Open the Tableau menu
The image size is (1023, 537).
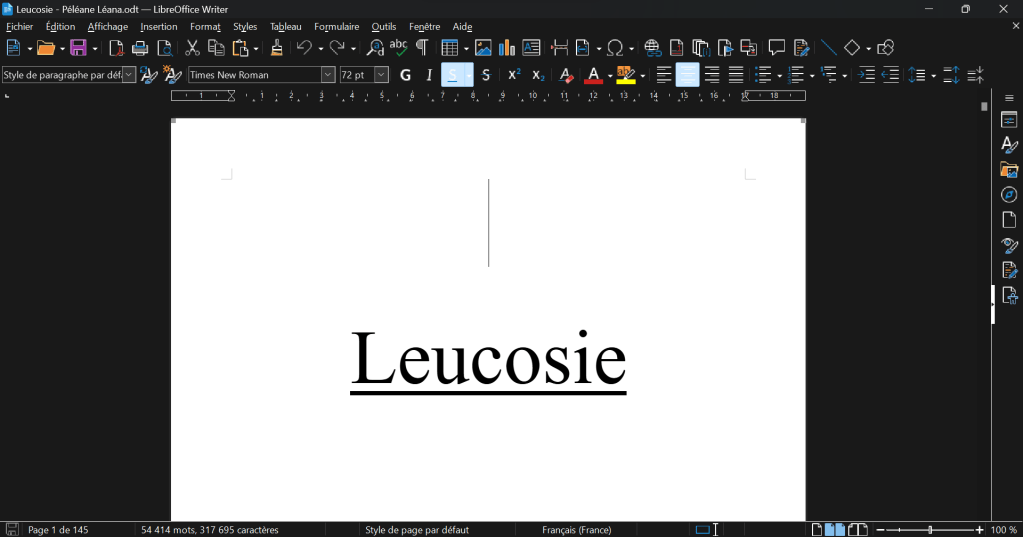tap(285, 27)
